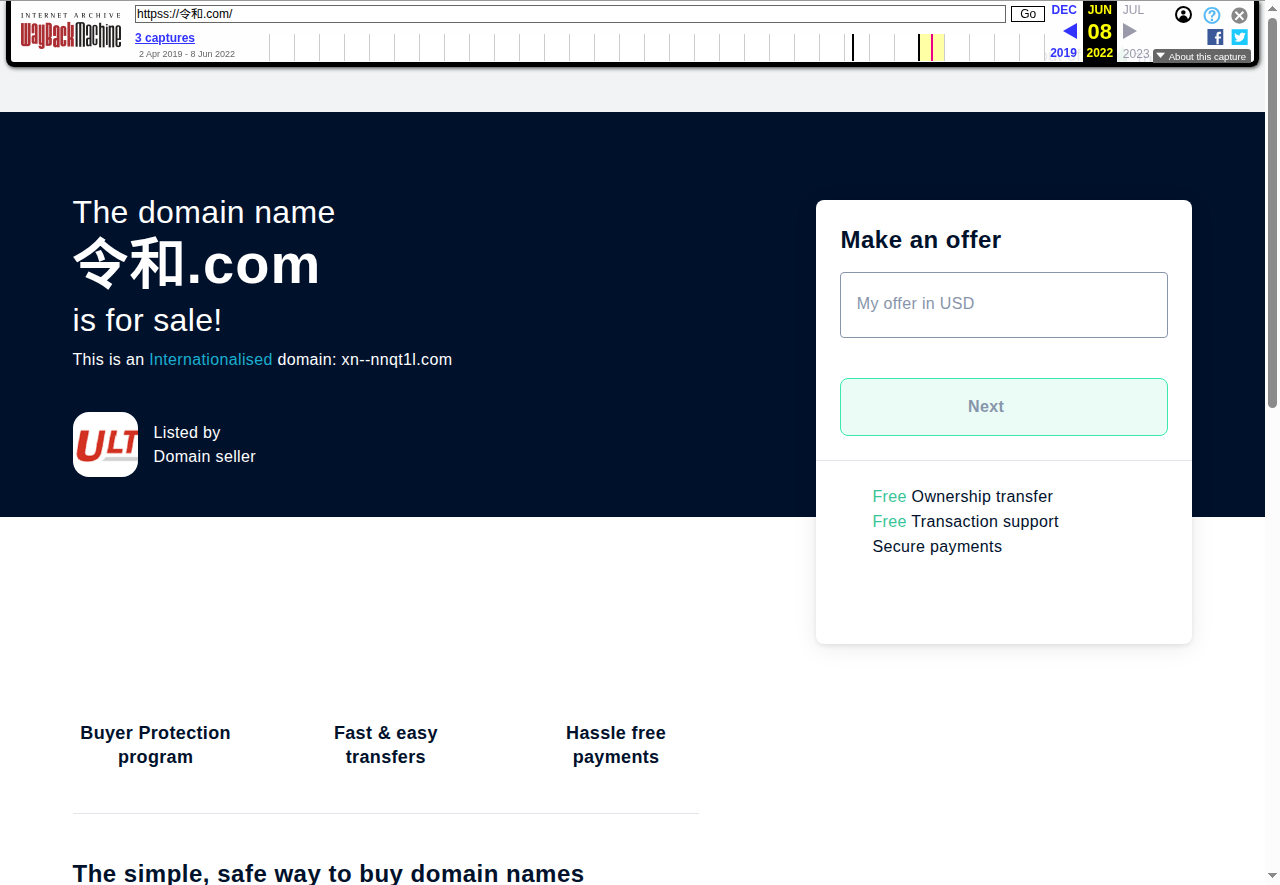
Task: Click the ULT seller logo
Action: tap(105, 444)
